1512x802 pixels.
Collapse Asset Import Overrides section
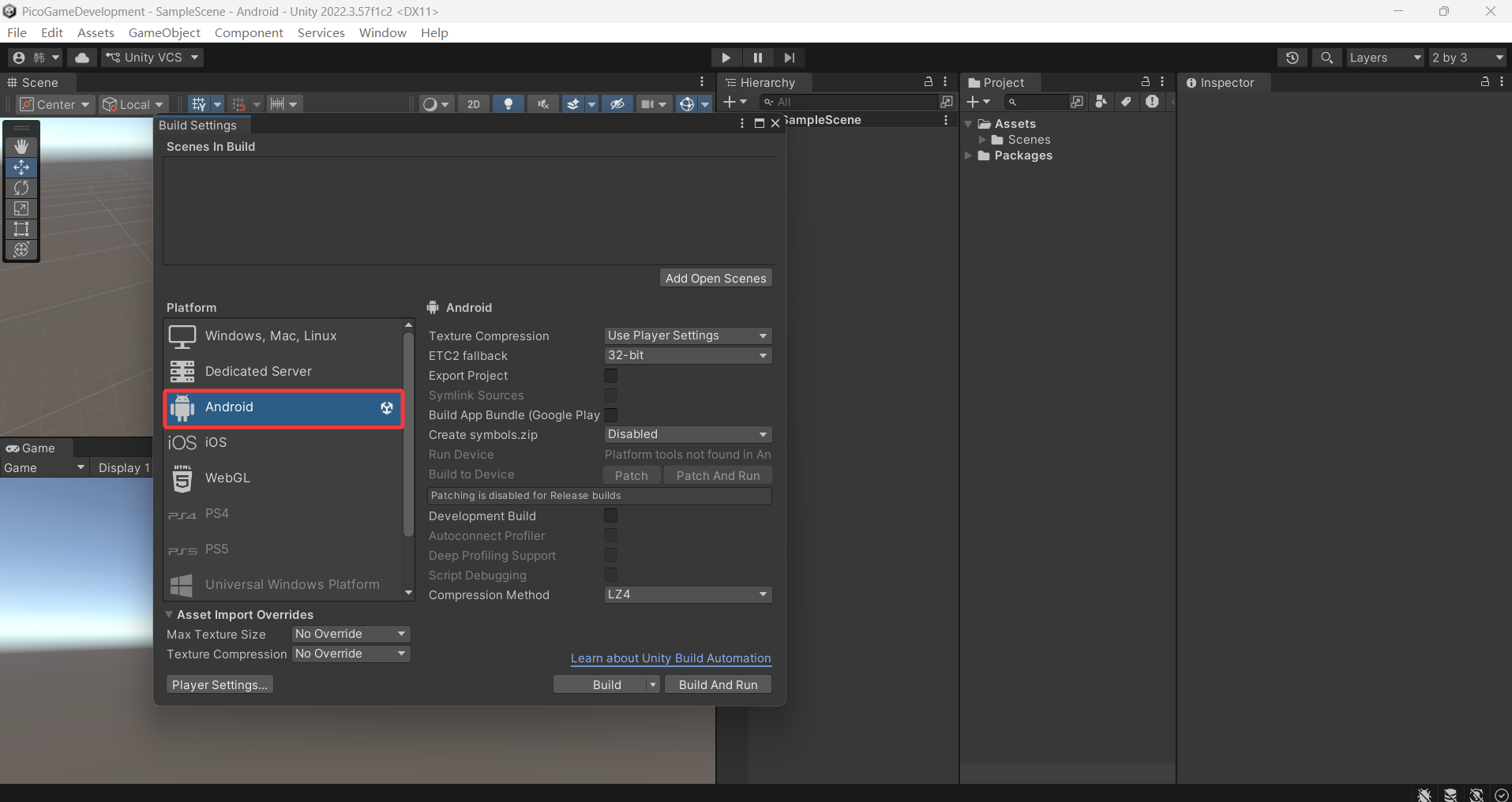[169, 615]
